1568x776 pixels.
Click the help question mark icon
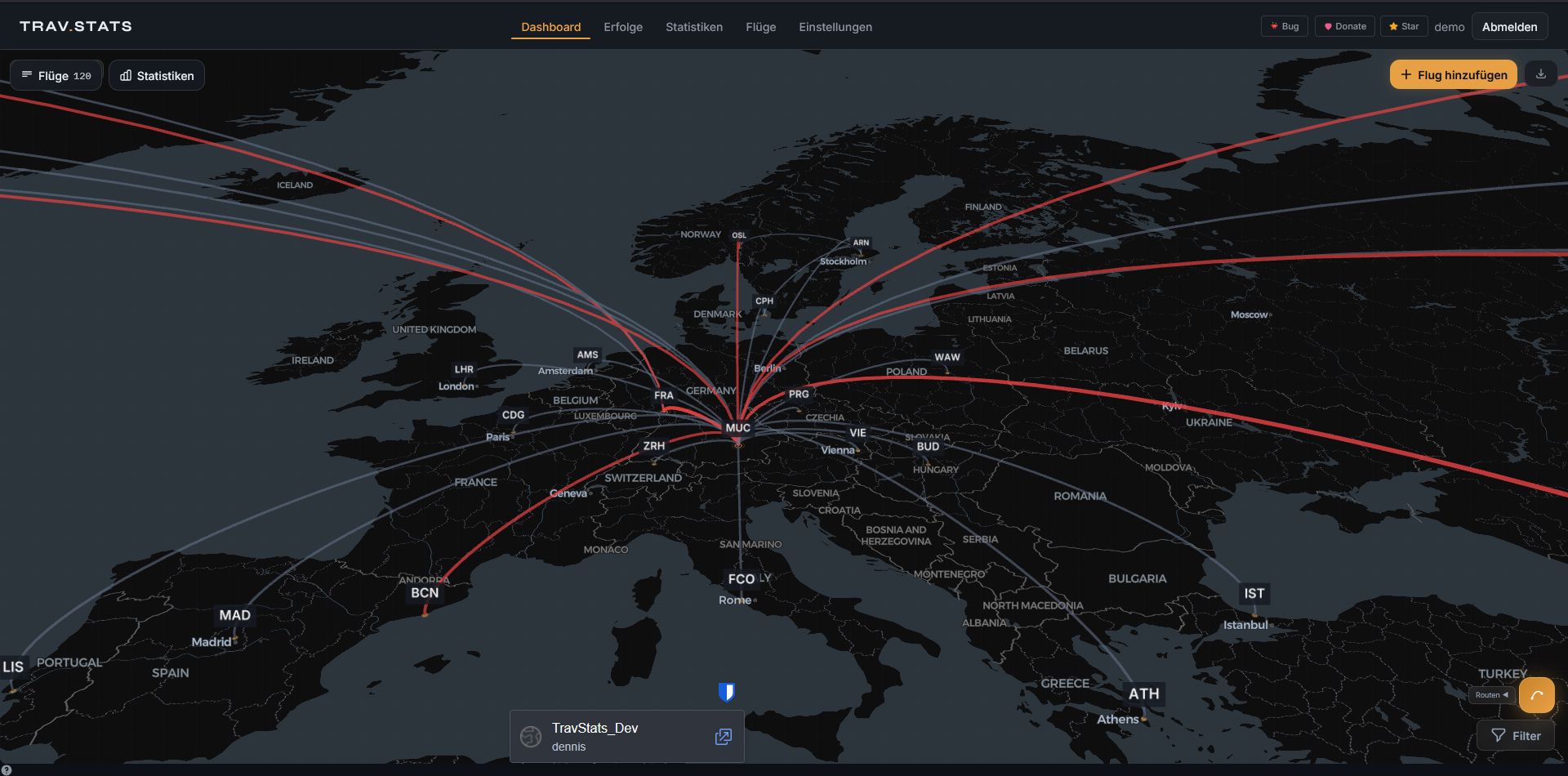(7, 769)
